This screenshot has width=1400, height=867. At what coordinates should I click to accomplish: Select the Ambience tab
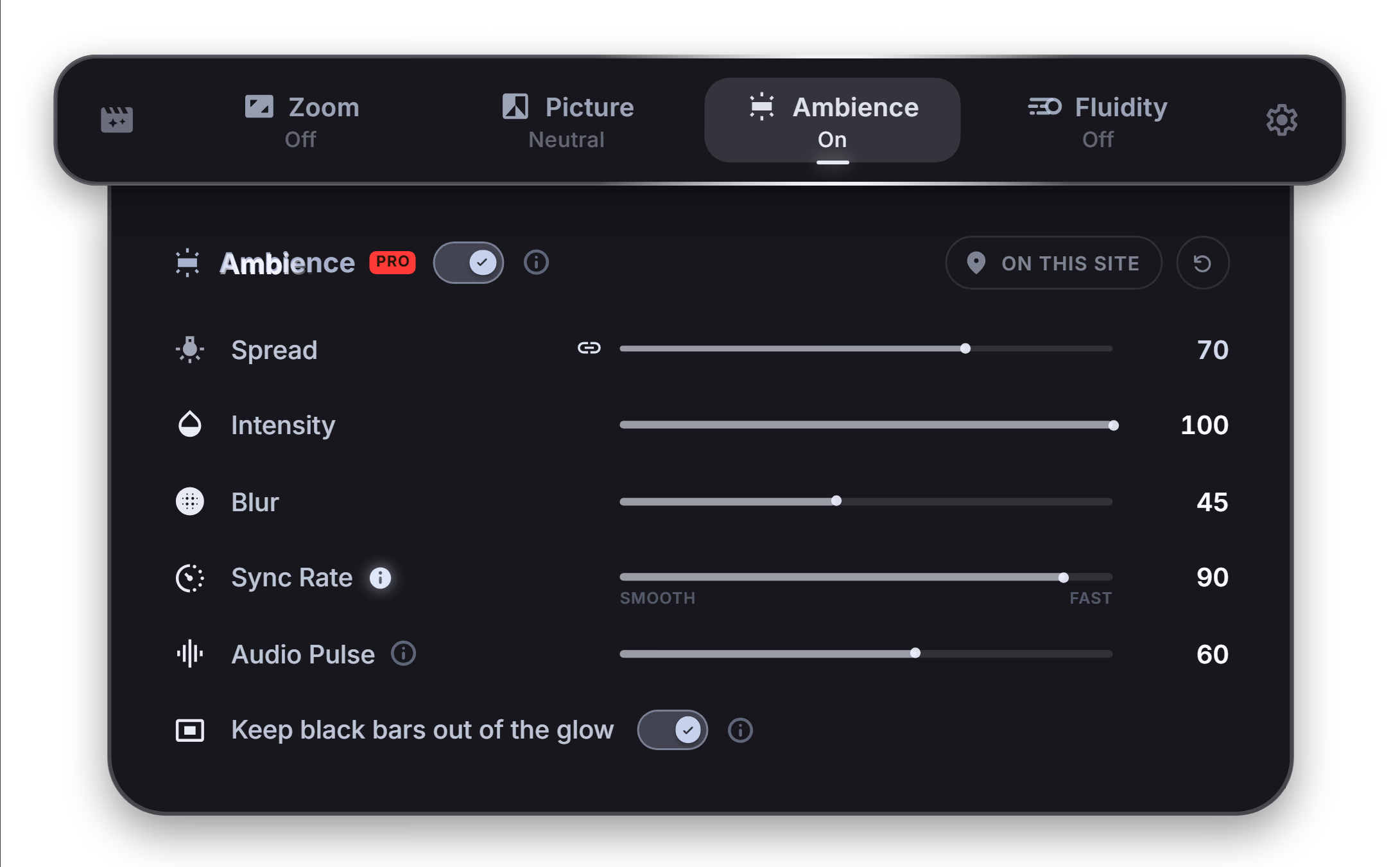(x=833, y=121)
